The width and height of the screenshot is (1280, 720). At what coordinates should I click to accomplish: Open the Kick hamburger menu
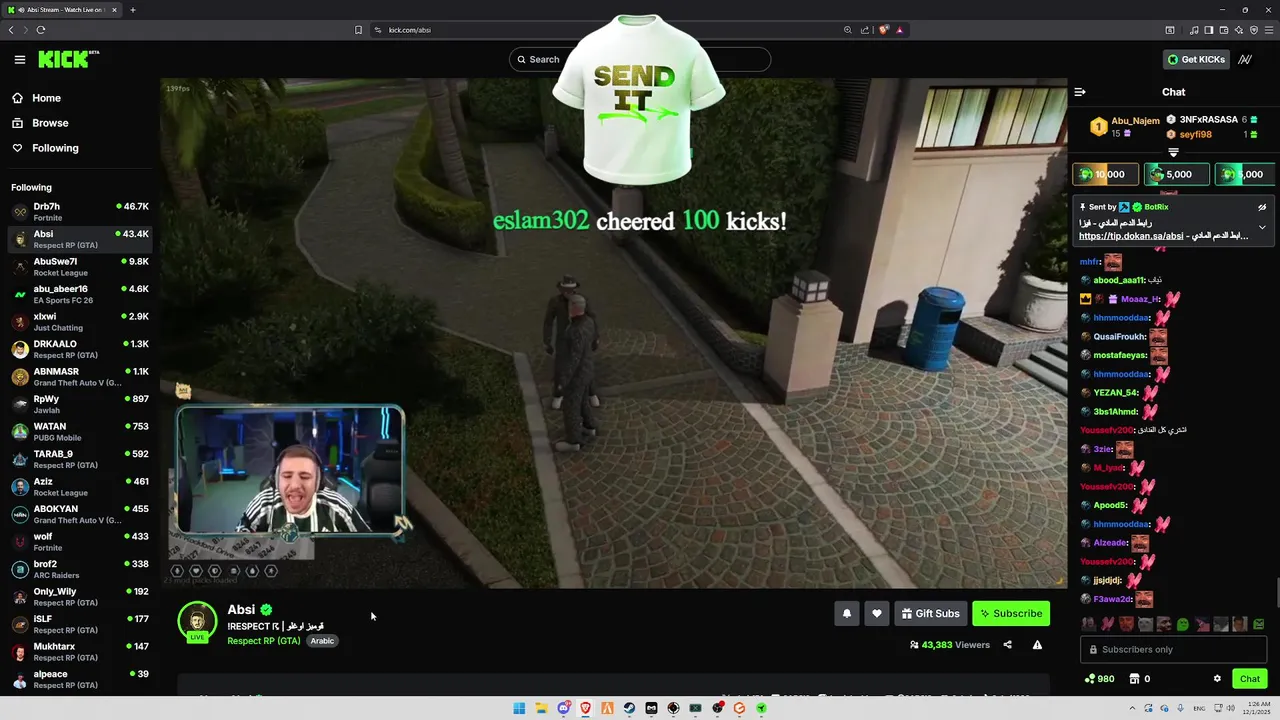(19, 60)
